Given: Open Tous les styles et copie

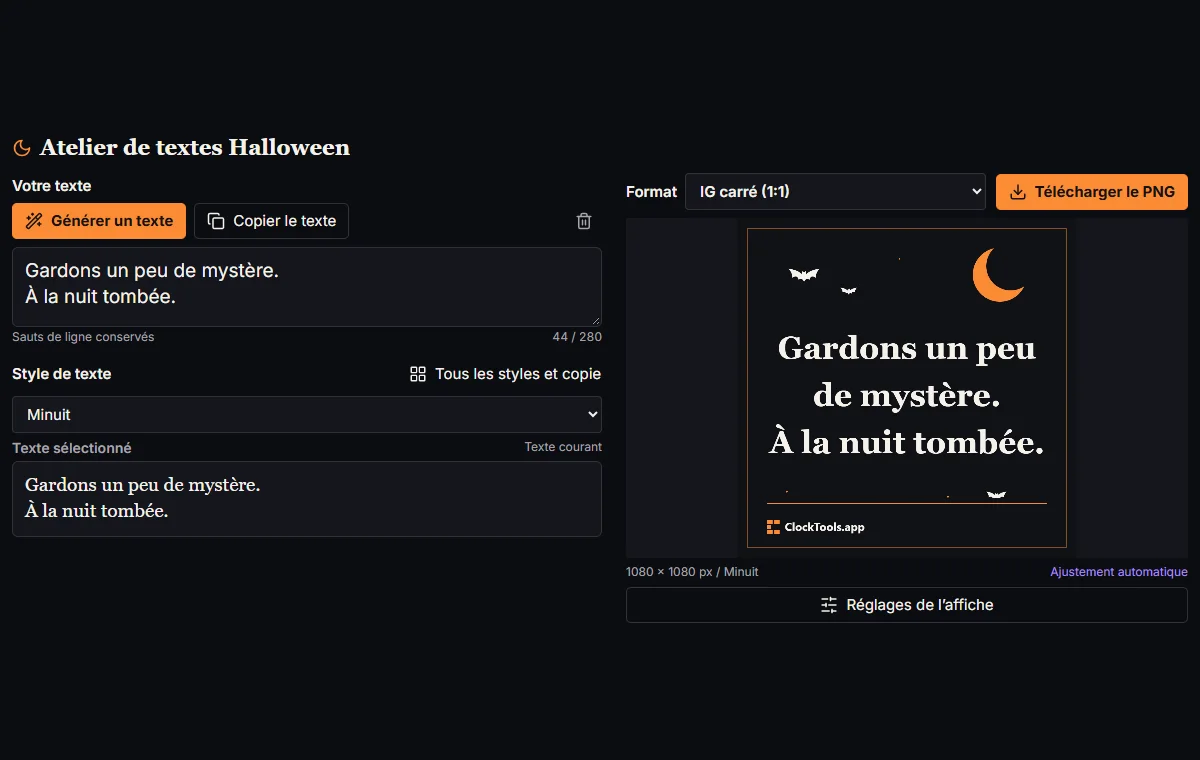Looking at the screenshot, I should click(505, 374).
